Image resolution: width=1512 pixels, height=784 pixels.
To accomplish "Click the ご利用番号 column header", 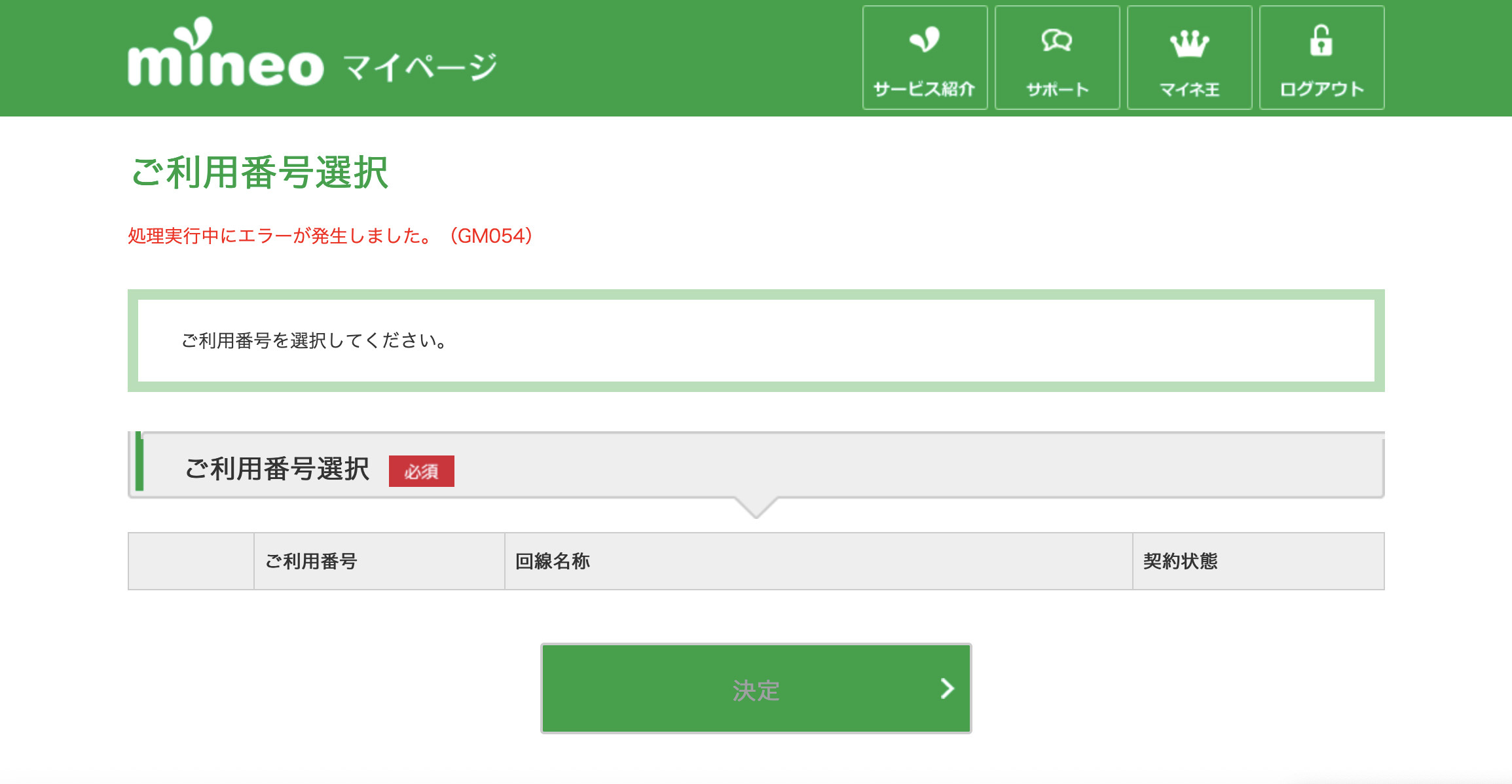I will [311, 561].
